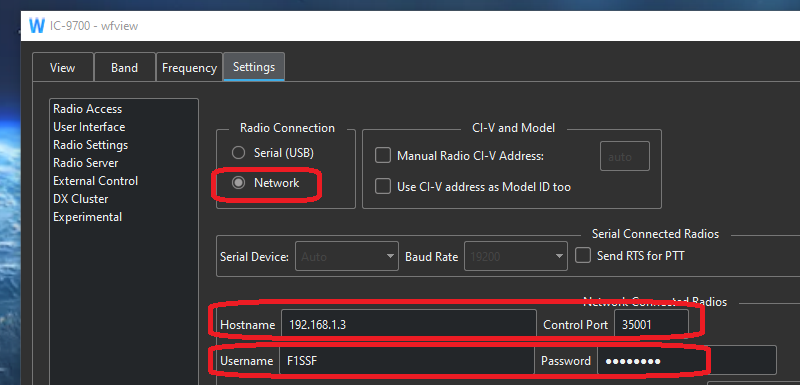Select the Settings tab

click(254, 67)
